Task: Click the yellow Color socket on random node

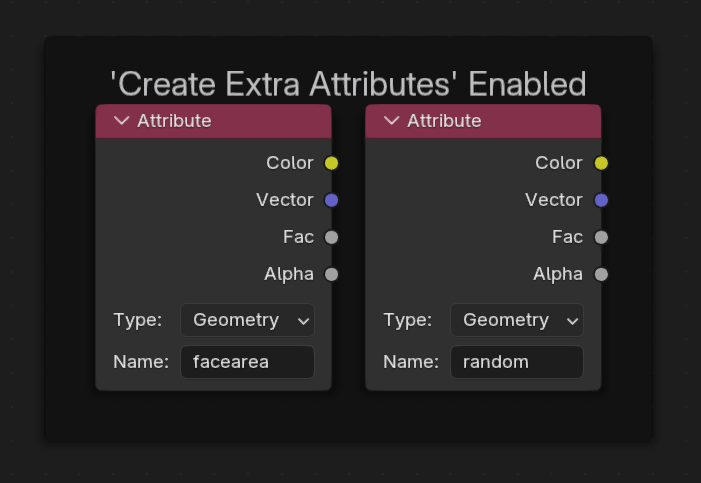Action: 601,163
